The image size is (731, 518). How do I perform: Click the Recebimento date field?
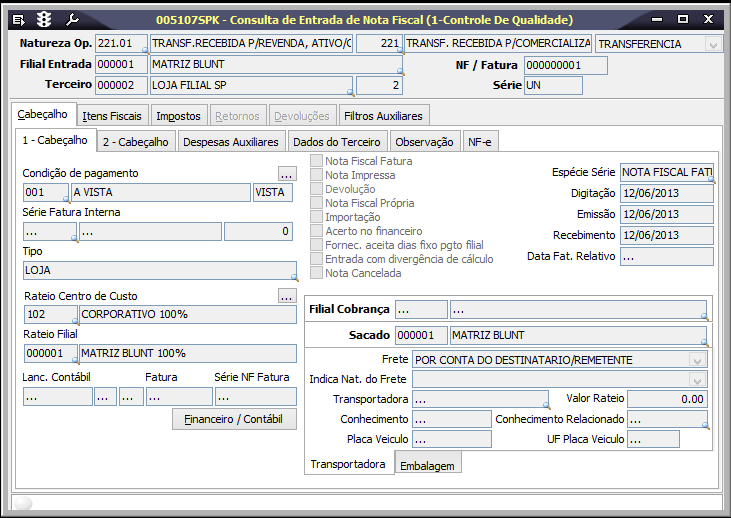(x=667, y=235)
